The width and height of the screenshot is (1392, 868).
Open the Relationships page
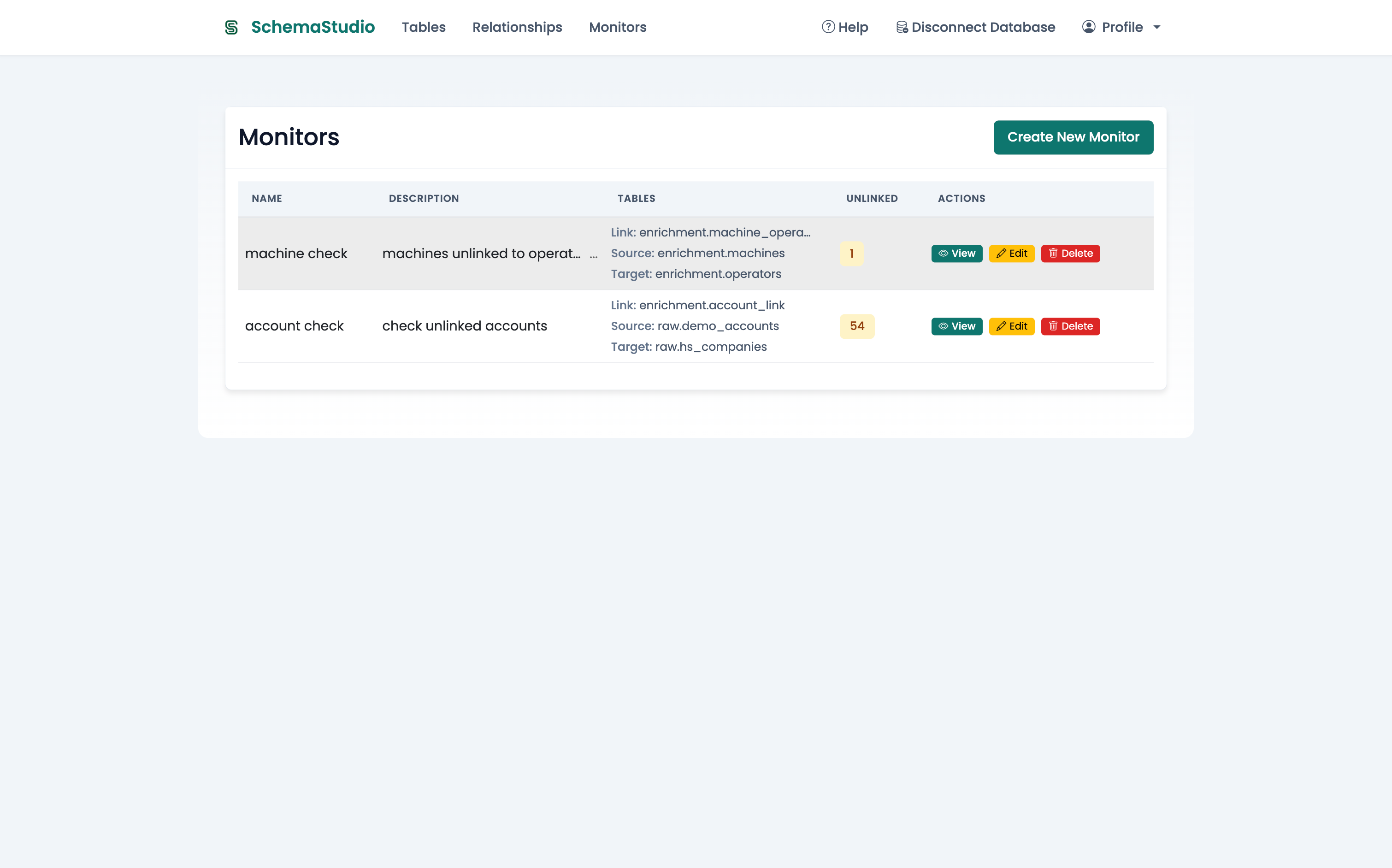[x=517, y=27]
